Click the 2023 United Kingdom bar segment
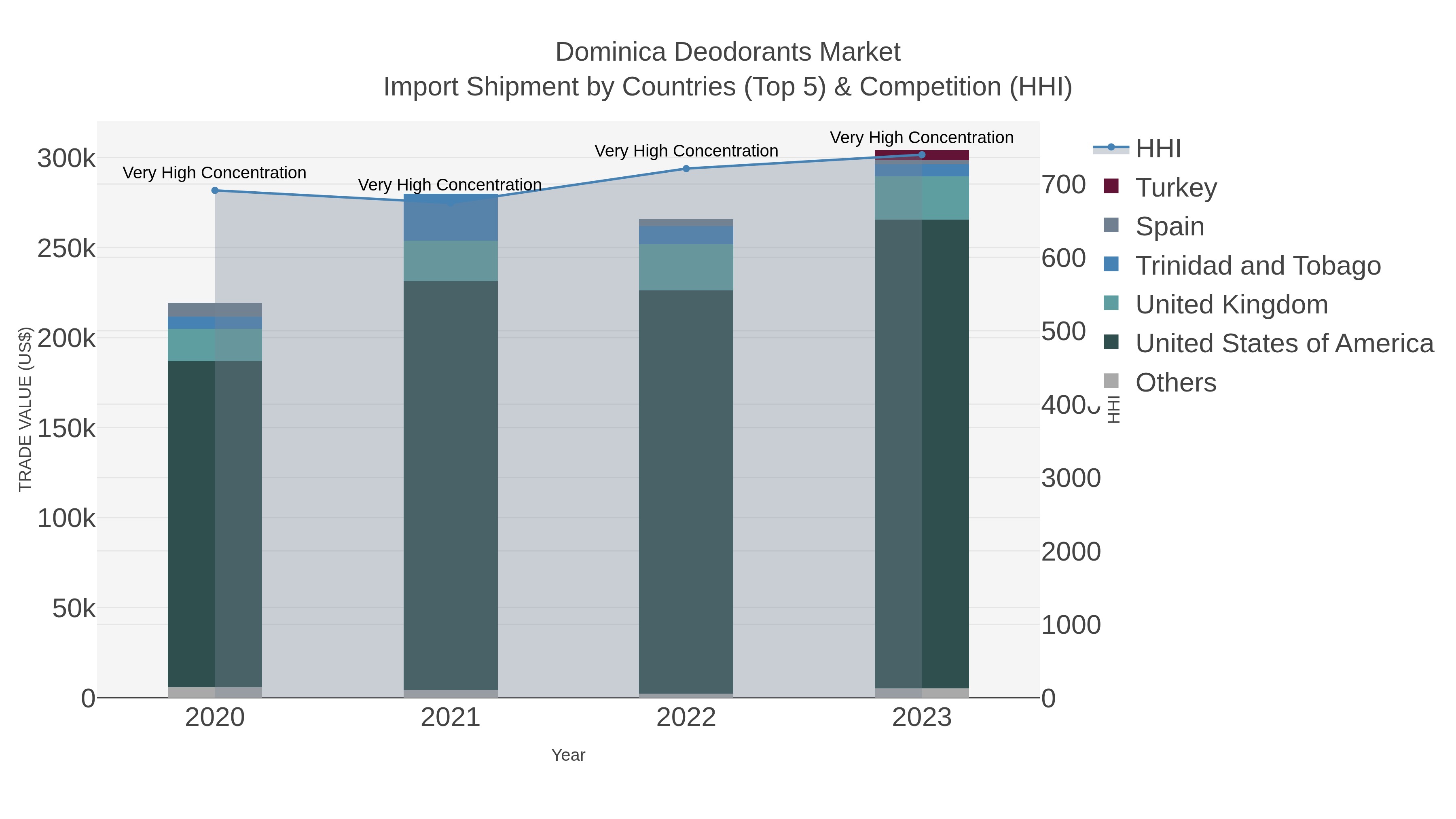The height and width of the screenshot is (819, 1456). (x=922, y=198)
